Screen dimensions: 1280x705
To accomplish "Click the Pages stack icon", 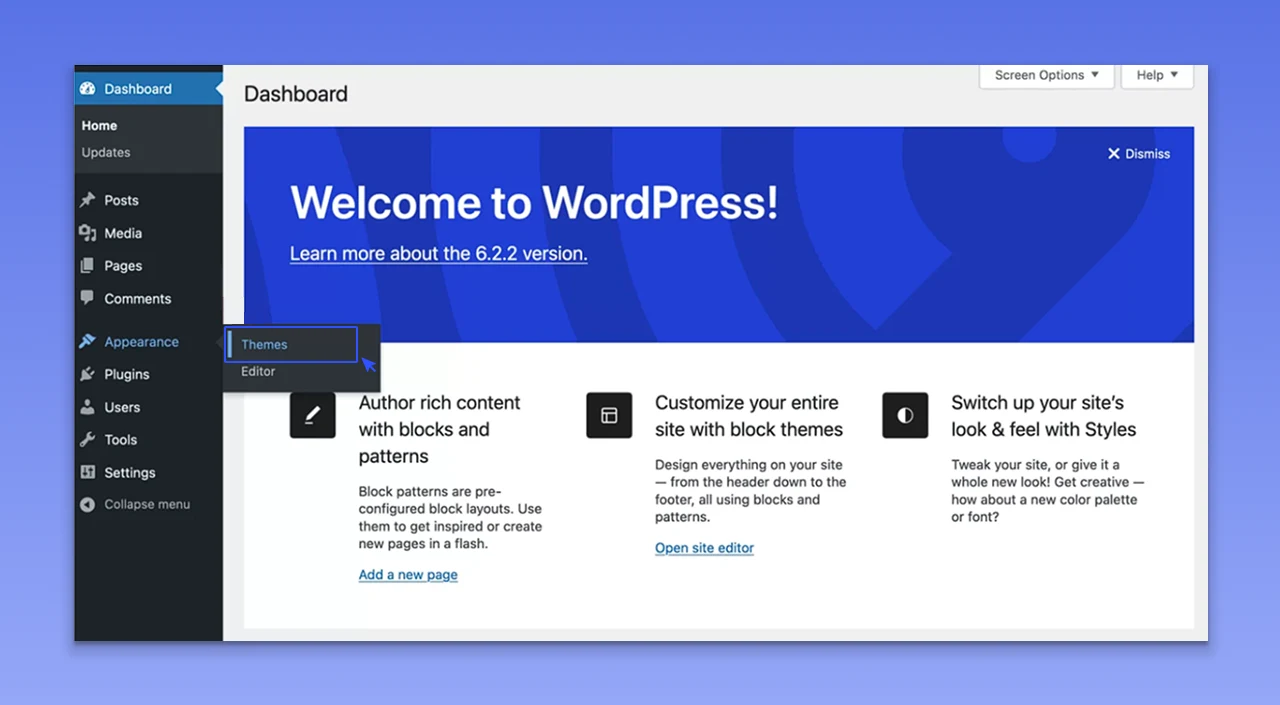I will pyautogui.click(x=88, y=266).
